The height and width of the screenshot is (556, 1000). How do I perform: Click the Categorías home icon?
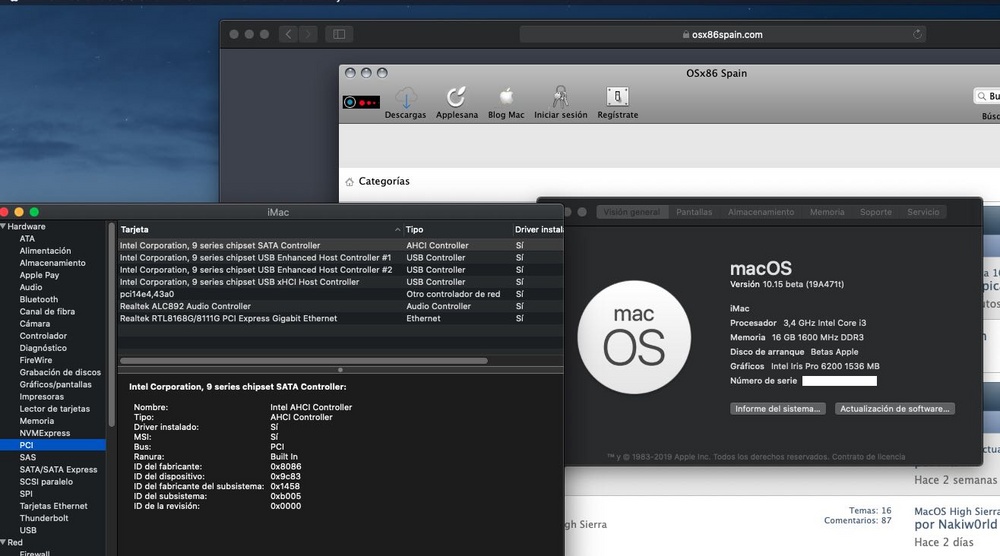pos(349,182)
